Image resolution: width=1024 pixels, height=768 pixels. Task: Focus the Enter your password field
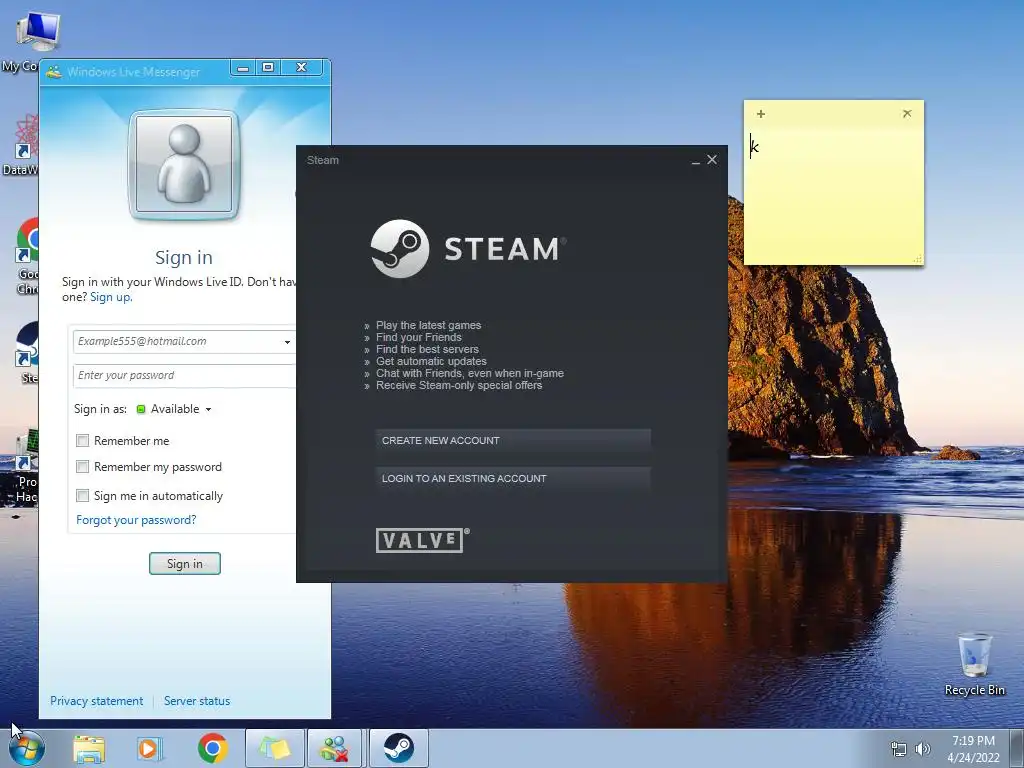(185, 376)
